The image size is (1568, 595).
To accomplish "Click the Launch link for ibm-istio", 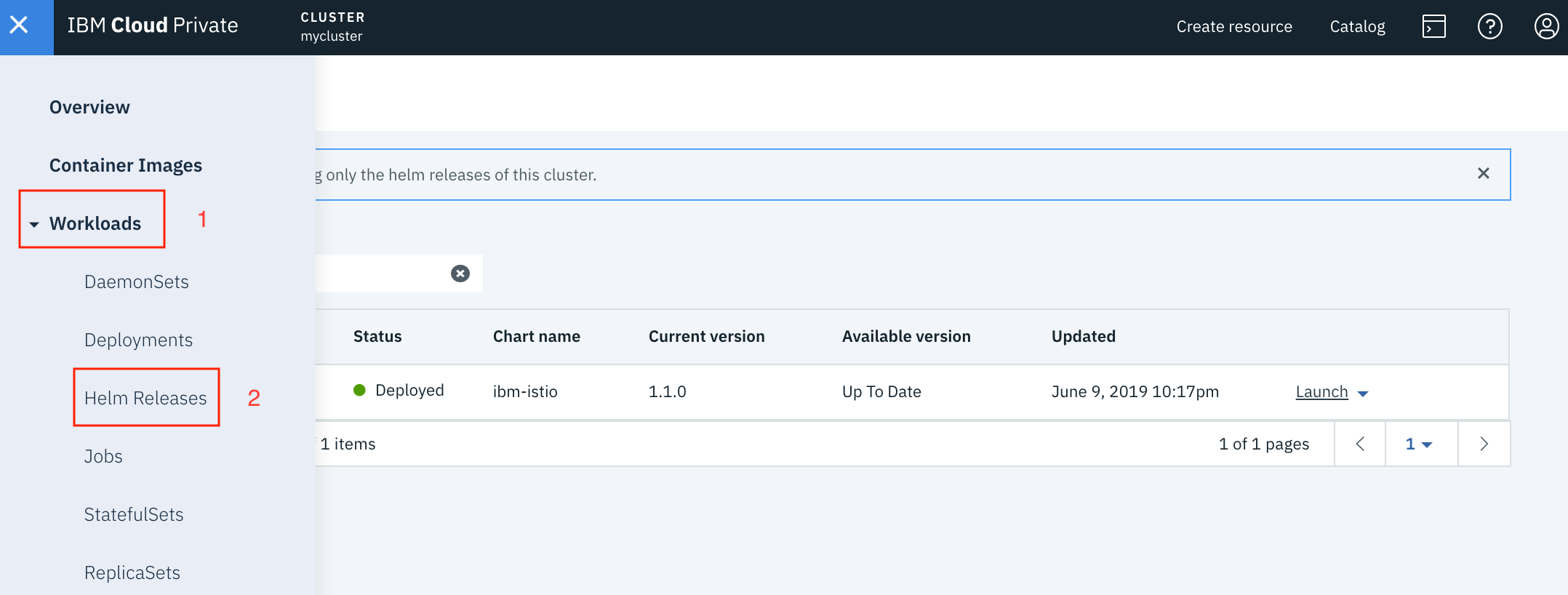I will (x=1321, y=391).
